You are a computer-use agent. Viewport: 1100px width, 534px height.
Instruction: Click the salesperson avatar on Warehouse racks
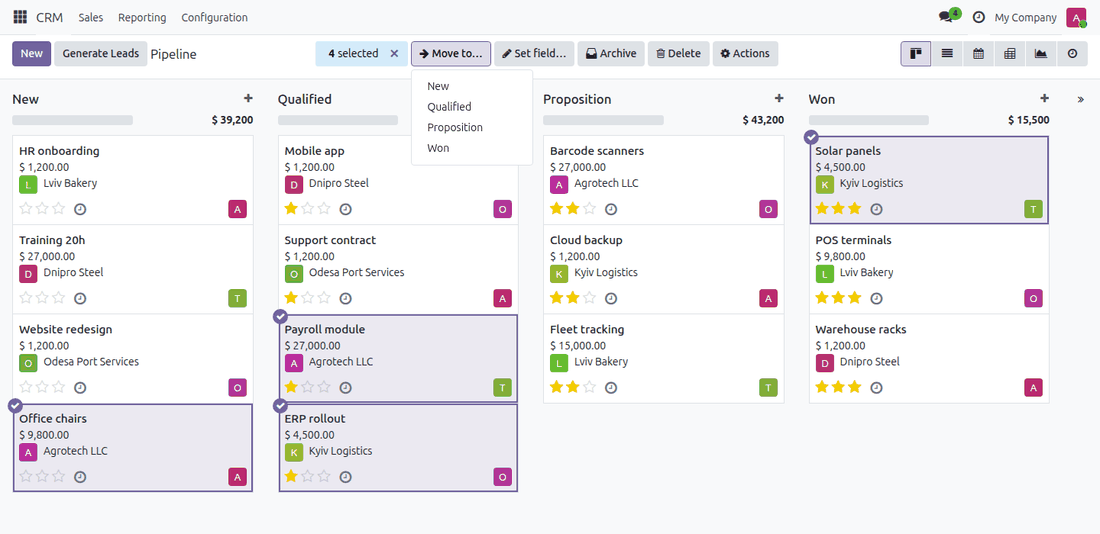coord(1033,387)
